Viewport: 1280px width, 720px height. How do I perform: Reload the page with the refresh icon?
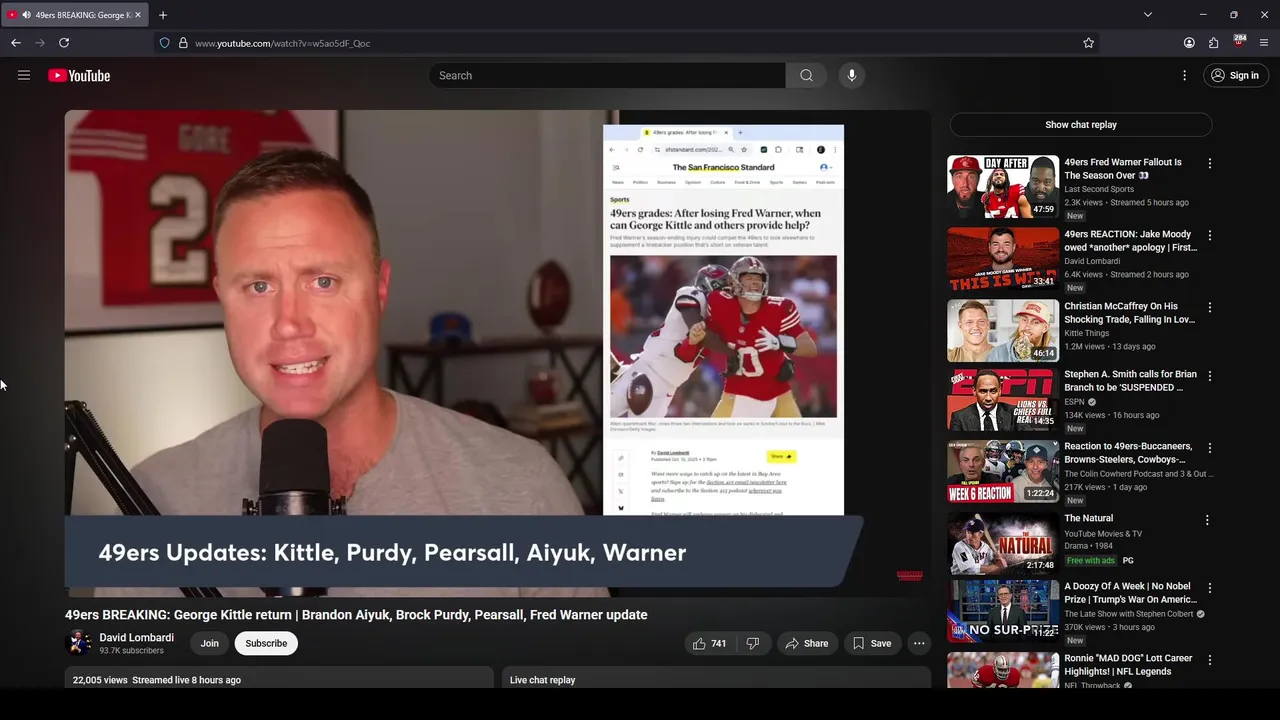point(64,43)
